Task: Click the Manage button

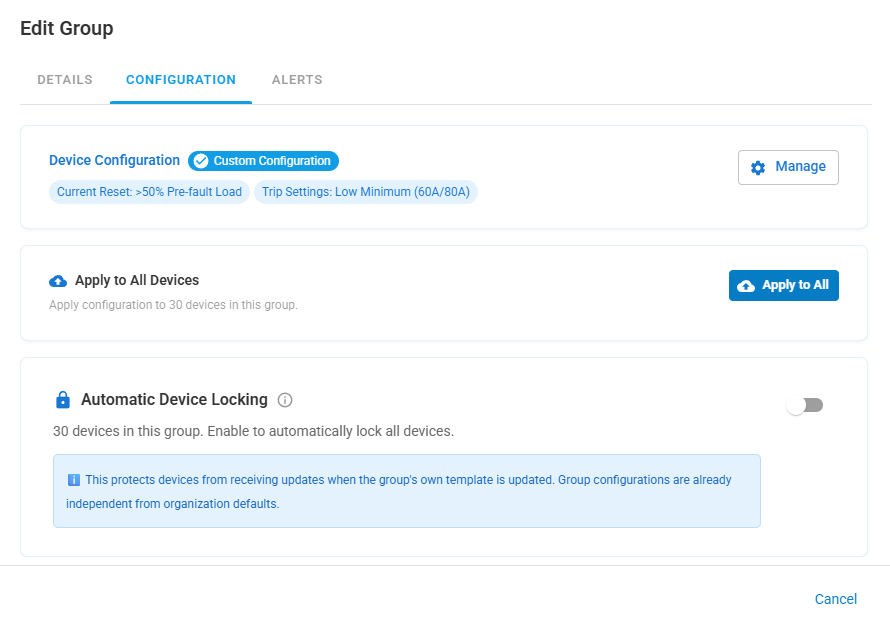Action: [x=788, y=167]
